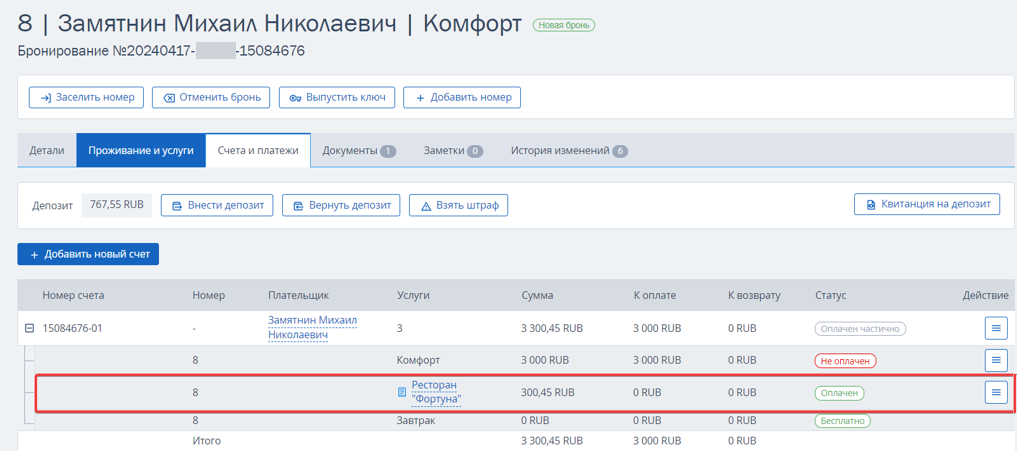
Task: Click the Отменить бронь button
Action: click(x=211, y=97)
